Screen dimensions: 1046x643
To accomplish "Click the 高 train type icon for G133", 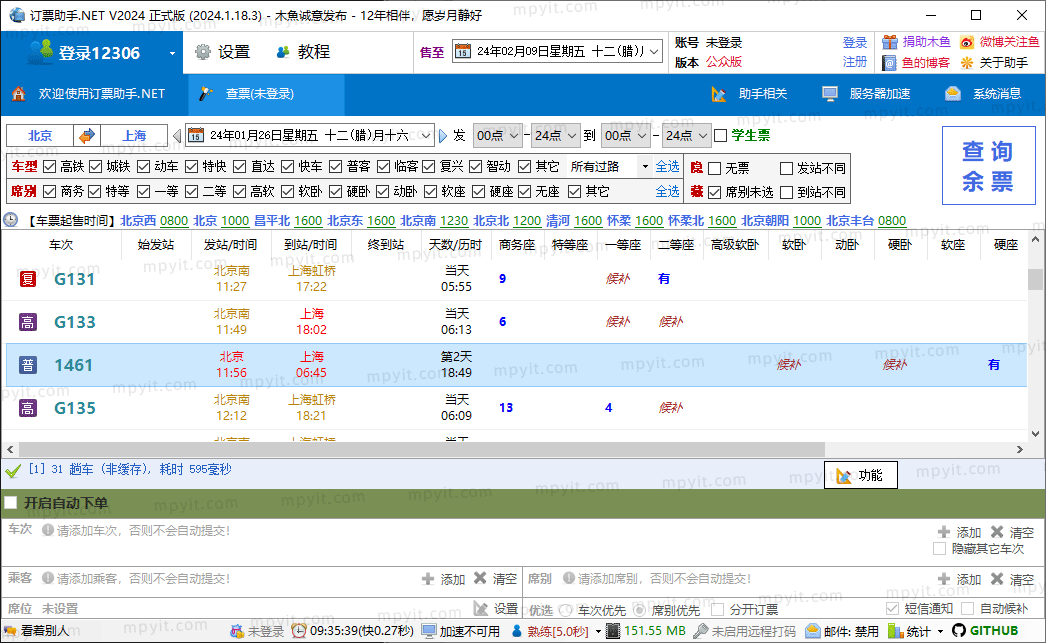I will [x=27, y=322].
